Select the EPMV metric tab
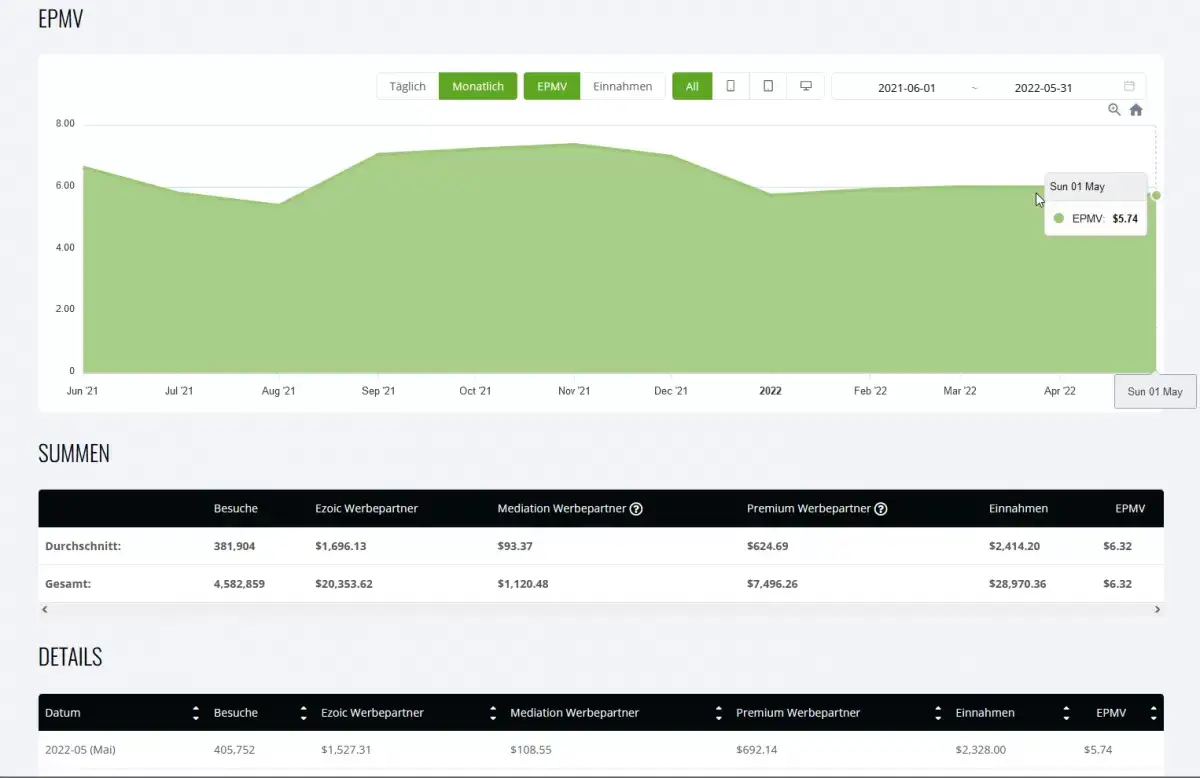 pos(551,86)
